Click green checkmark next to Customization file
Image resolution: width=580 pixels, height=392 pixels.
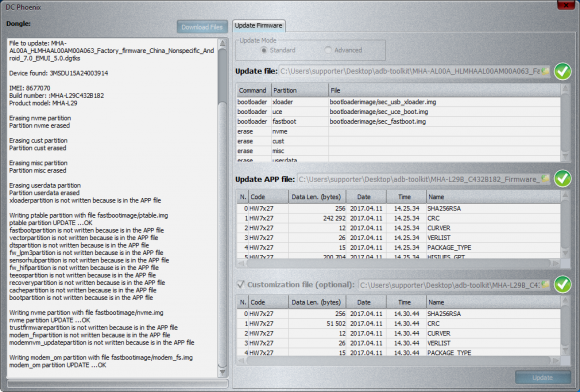coord(563,284)
